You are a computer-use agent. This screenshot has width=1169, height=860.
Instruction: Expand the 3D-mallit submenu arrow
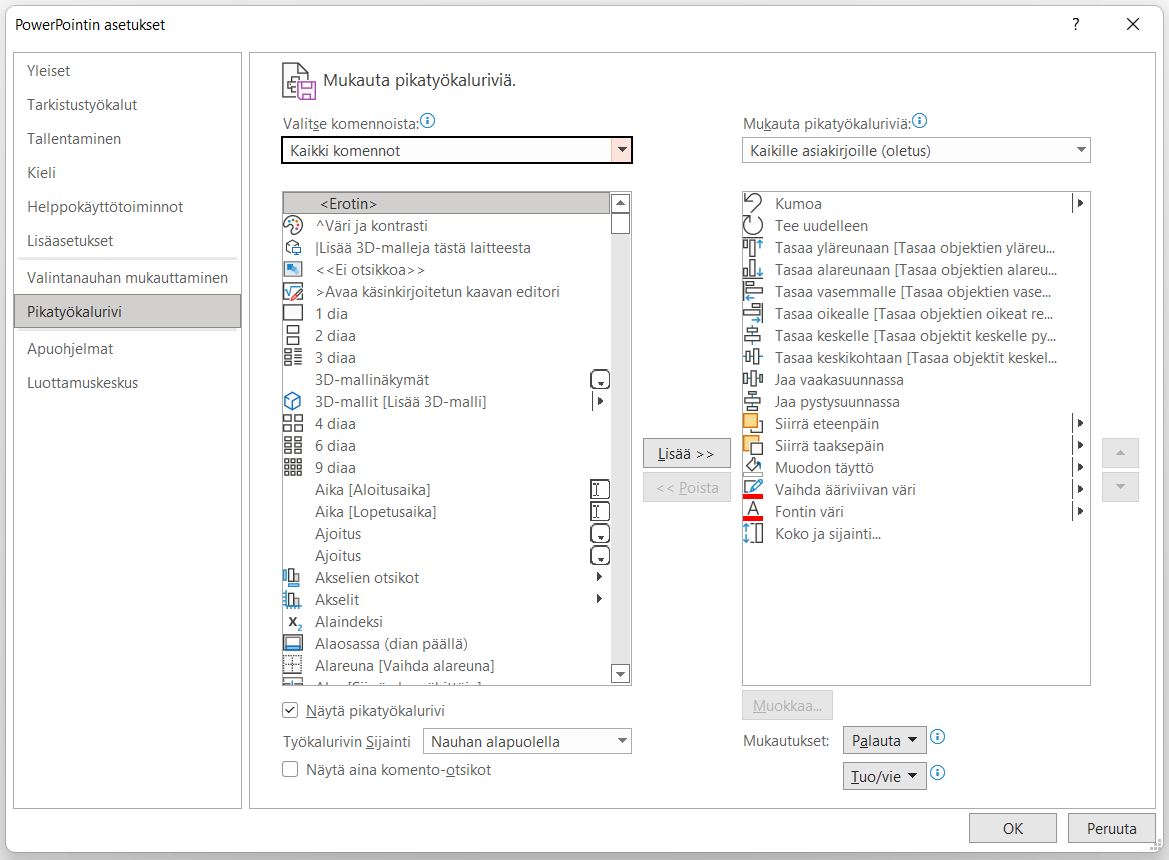599,401
